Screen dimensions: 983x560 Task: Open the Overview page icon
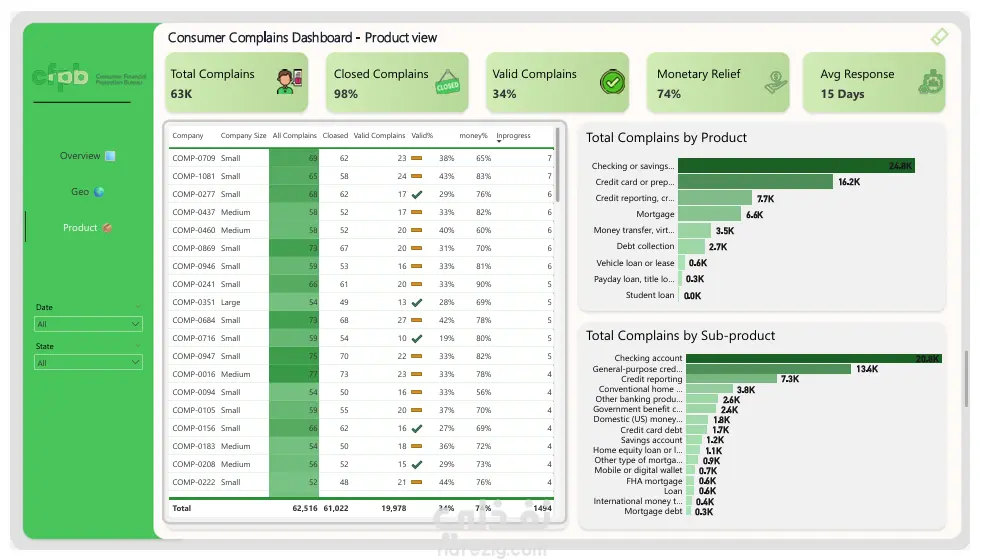110,156
